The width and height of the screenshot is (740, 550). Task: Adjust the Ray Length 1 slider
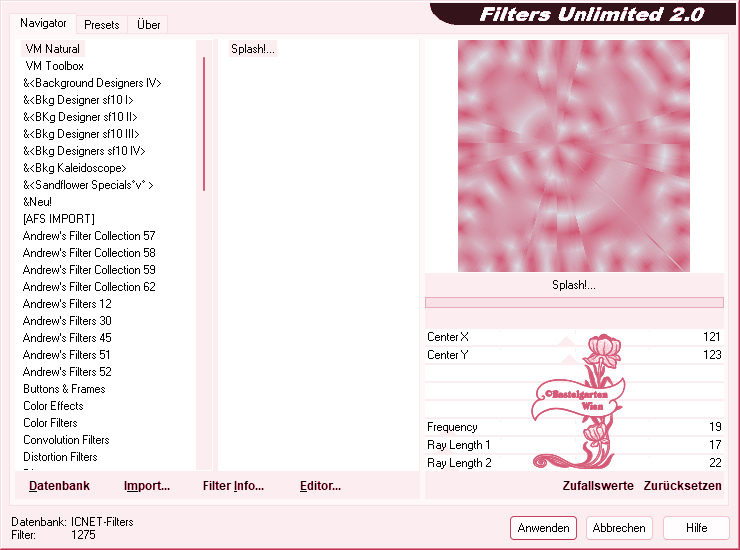[x=574, y=445]
